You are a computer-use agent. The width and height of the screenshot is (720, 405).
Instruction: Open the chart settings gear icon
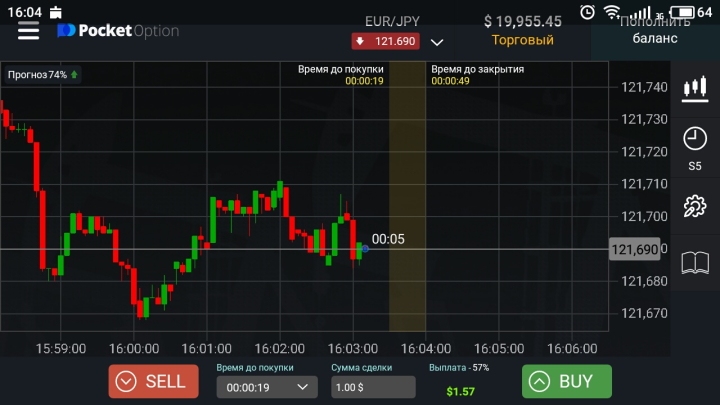(x=694, y=207)
